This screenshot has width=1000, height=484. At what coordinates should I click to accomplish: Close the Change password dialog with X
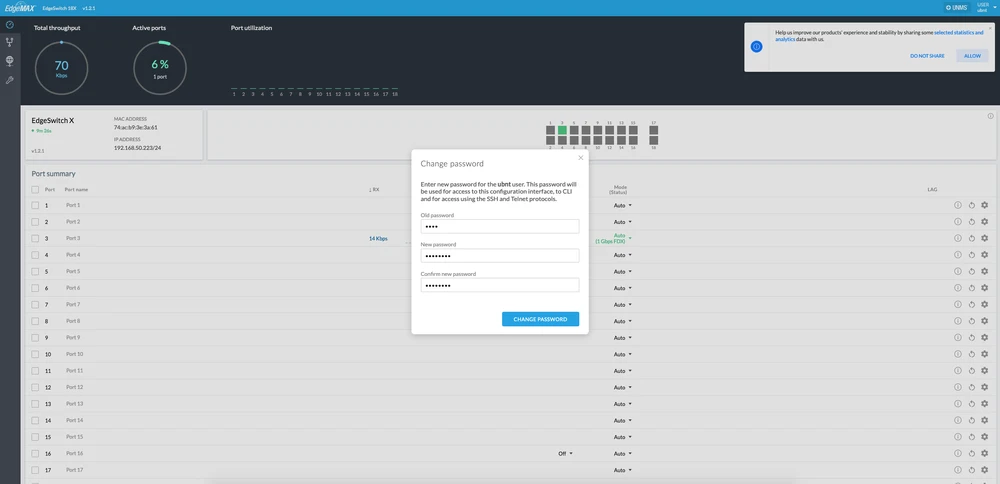coord(580,157)
